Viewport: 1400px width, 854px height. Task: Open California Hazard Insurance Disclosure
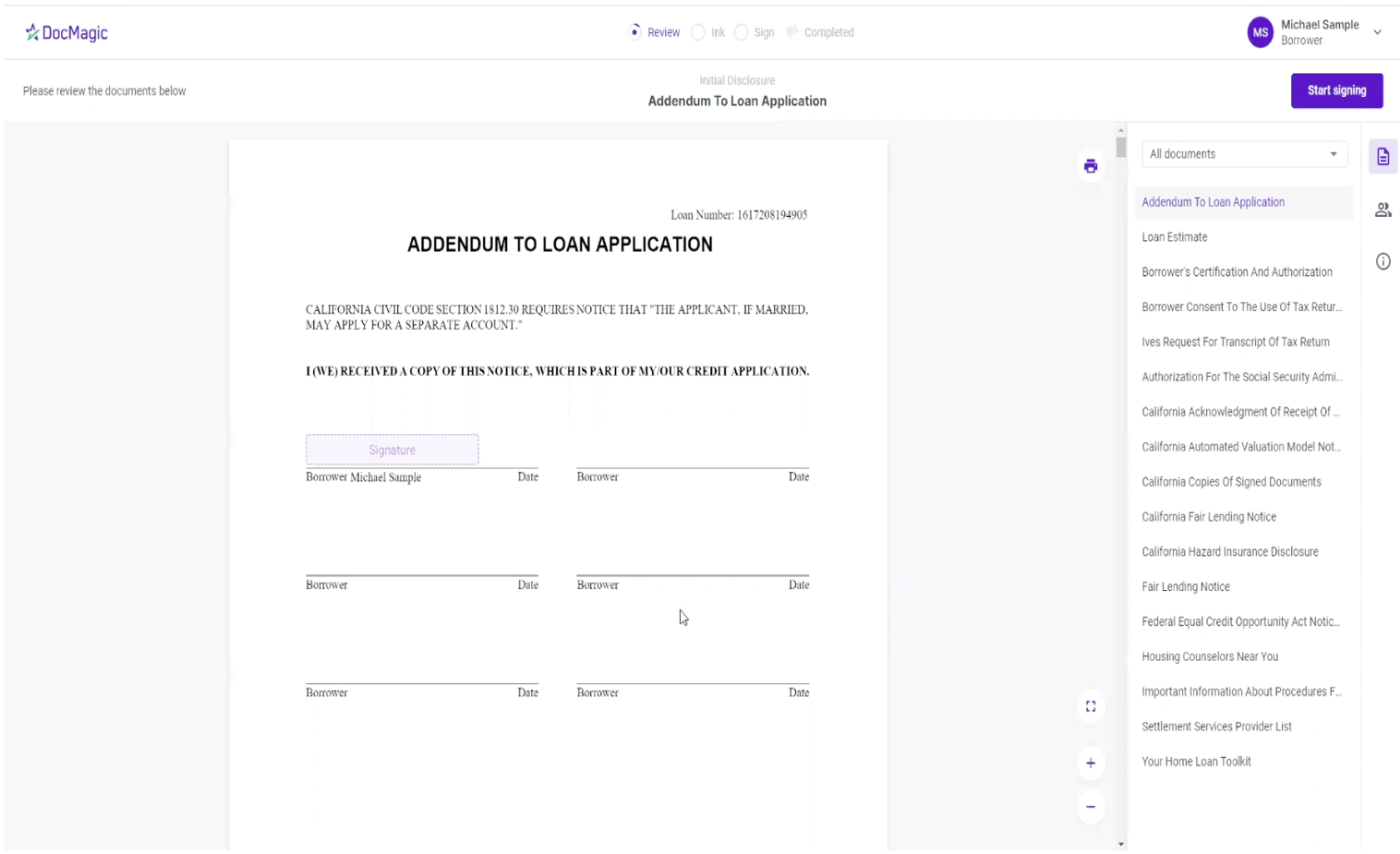coord(1244,552)
